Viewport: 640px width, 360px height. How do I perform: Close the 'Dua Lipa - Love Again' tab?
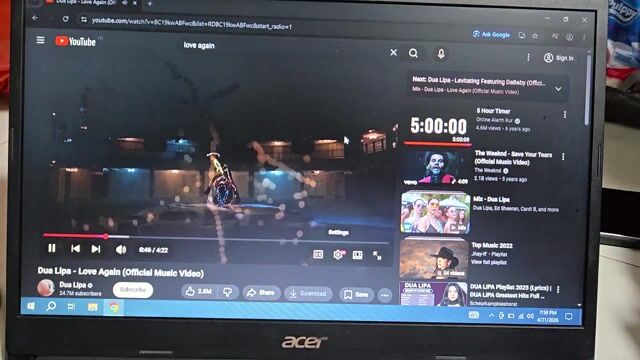point(135,3)
